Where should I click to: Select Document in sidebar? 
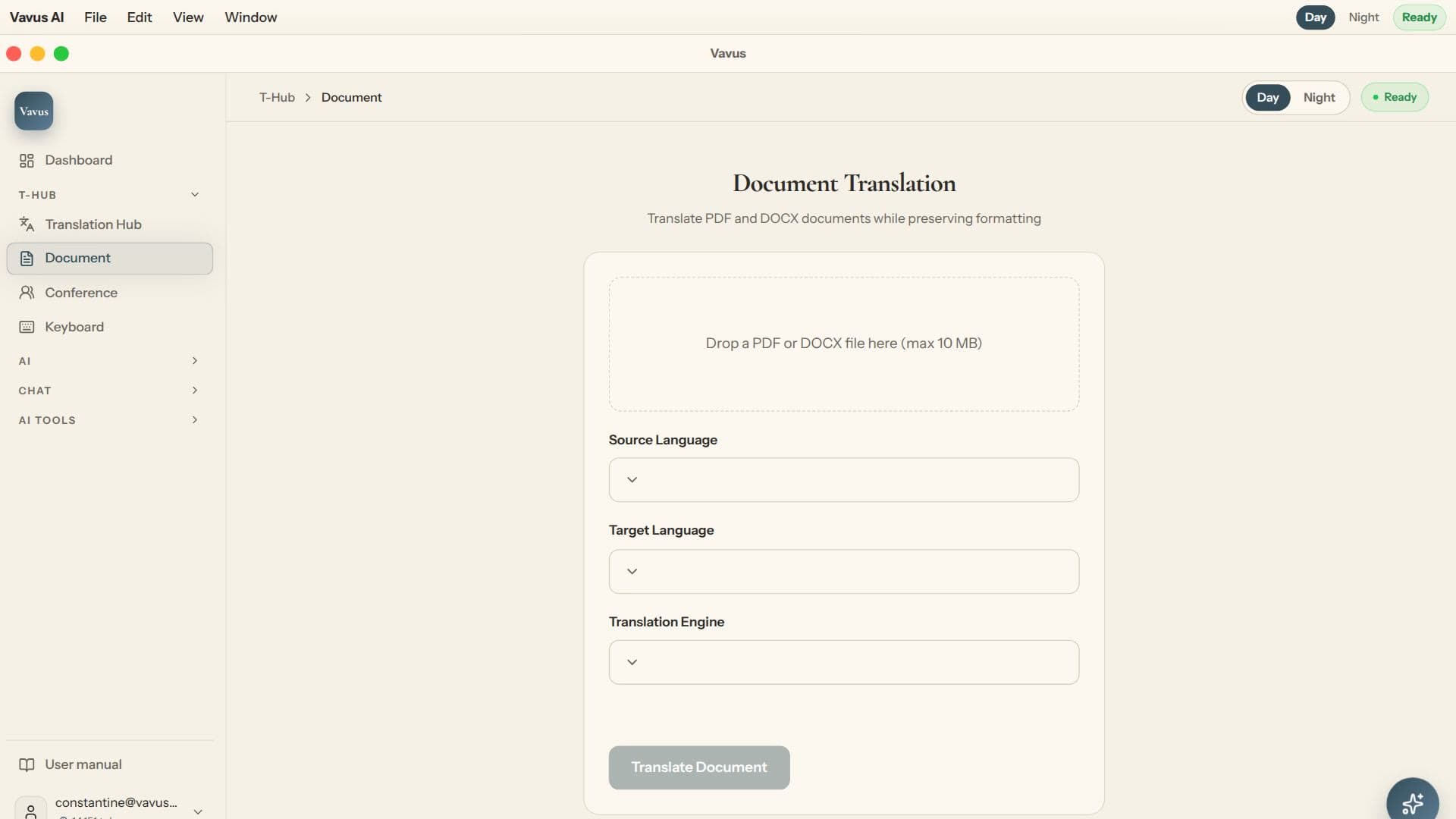coord(109,259)
